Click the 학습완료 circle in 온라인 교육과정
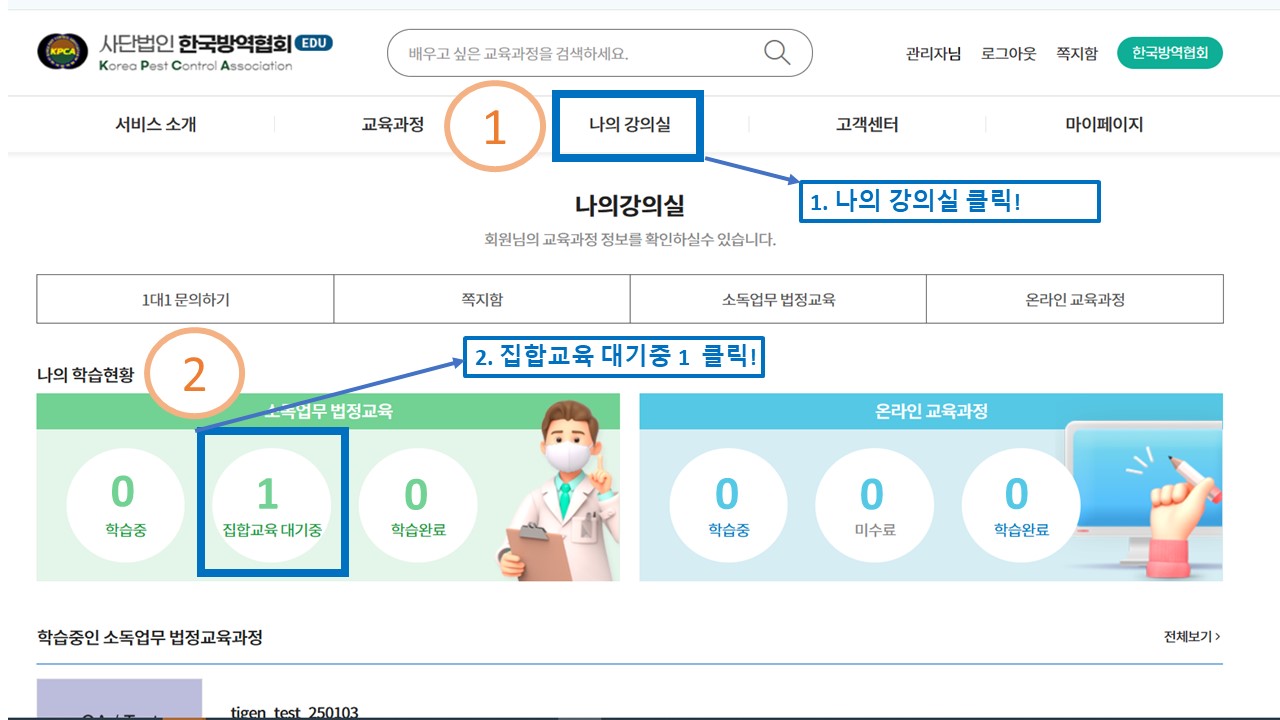The width and height of the screenshot is (1280, 720). pyautogui.click(x=1021, y=500)
